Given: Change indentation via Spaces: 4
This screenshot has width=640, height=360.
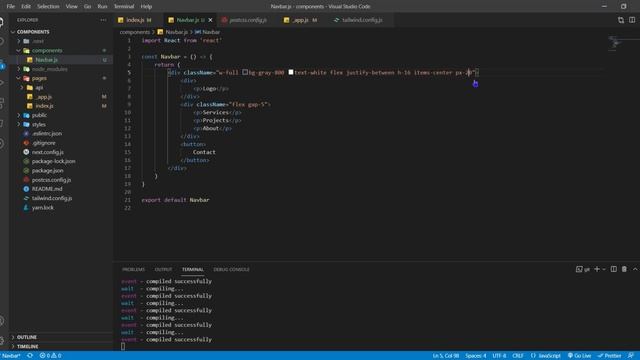Looking at the screenshot, I should [476, 356].
